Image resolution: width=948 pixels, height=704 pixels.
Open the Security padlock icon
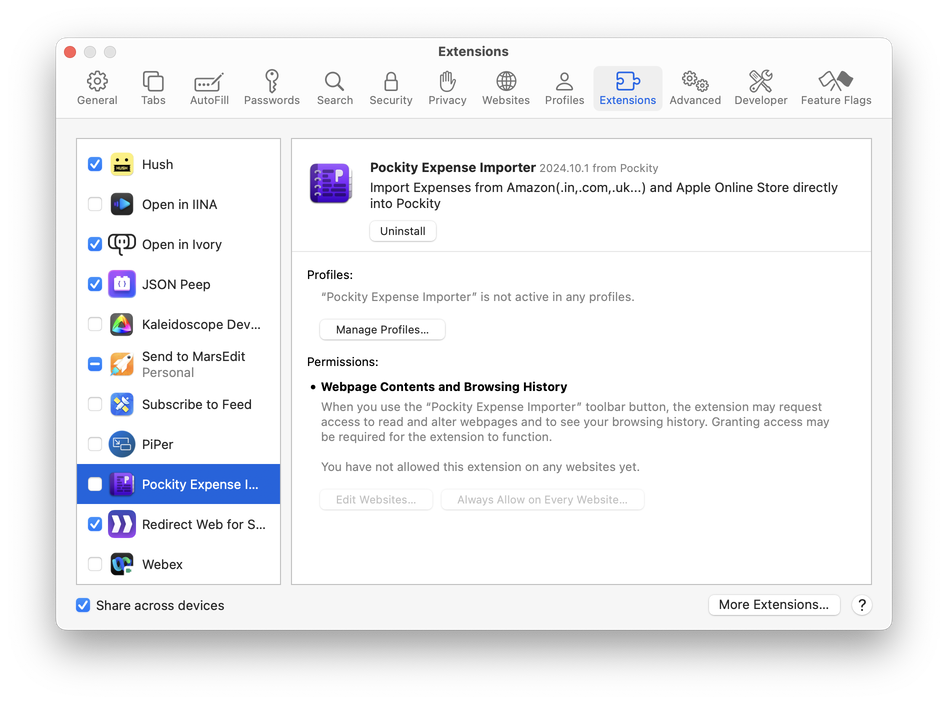391,81
